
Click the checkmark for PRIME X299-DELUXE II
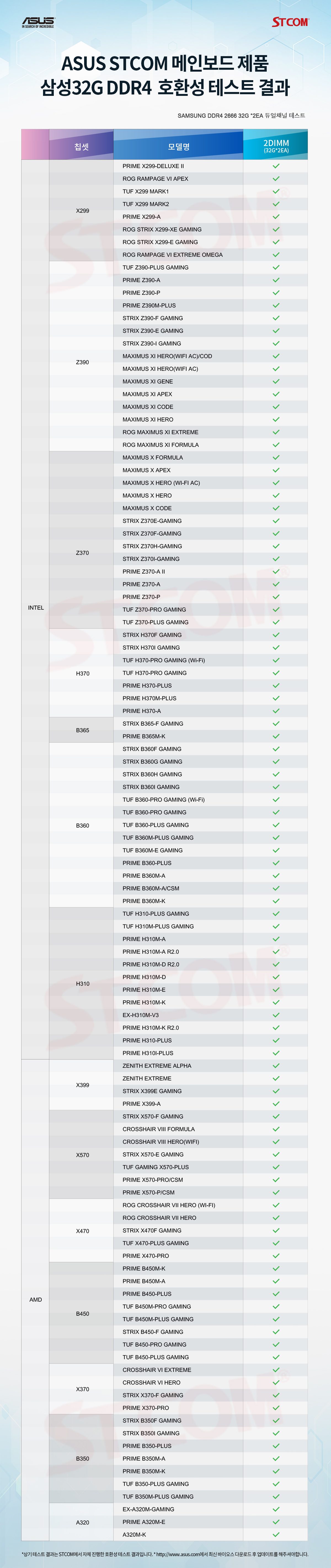(276, 166)
